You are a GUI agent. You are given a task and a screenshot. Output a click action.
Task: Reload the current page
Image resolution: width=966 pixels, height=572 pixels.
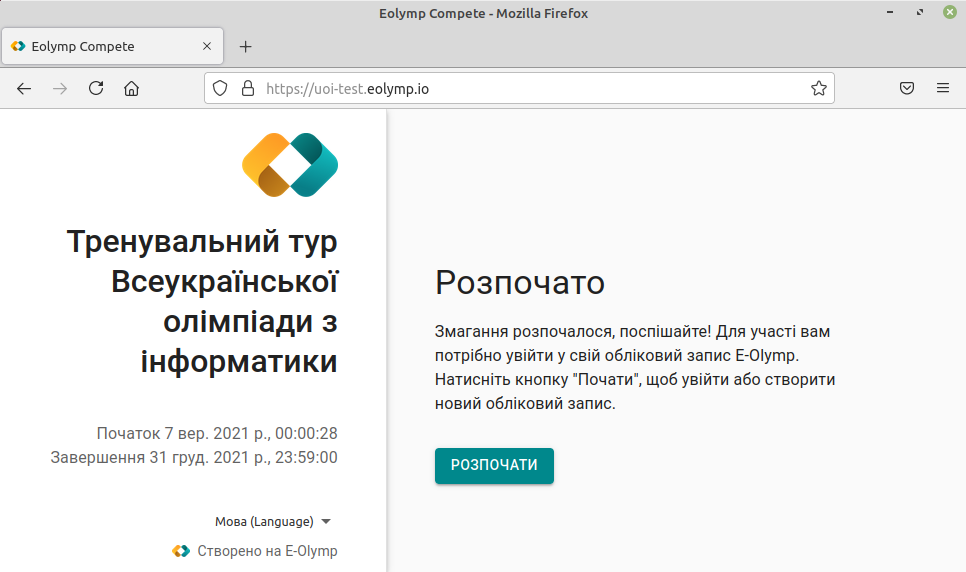(x=95, y=88)
